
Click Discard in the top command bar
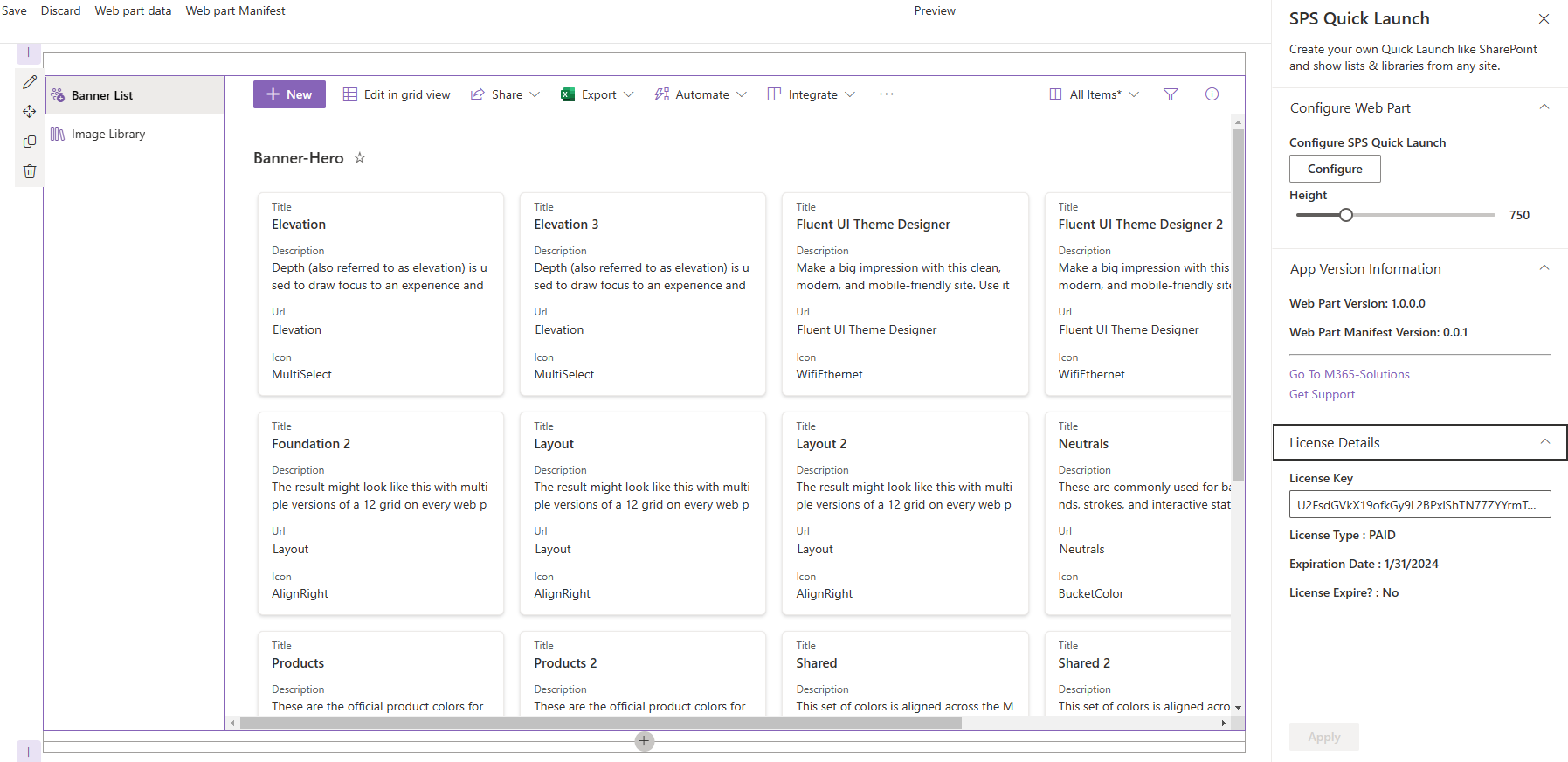pyautogui.click(x=60, y=10)
